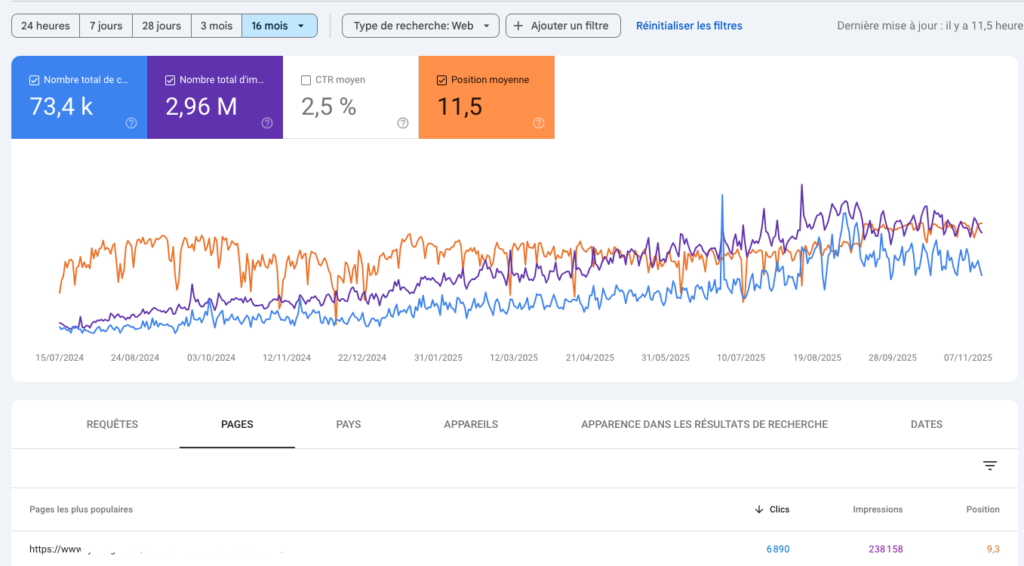Click help icon on Position moyenne card
1024x566 pixels.
coord(538,123)
